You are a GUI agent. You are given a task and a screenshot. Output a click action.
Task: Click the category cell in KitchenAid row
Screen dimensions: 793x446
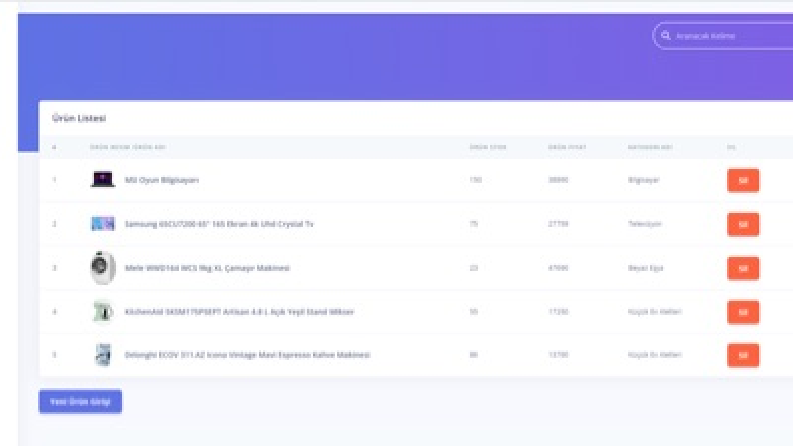pos(654,312)
